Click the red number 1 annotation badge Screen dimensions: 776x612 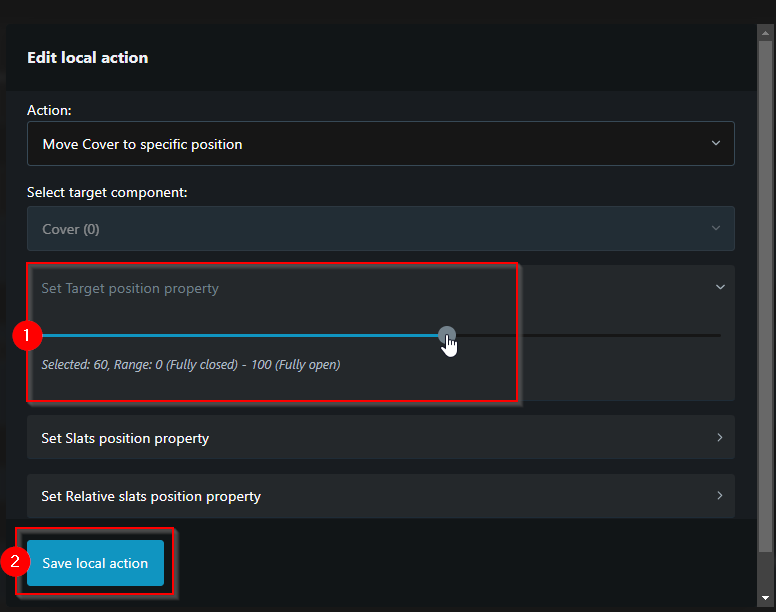(x=26, y=336)
